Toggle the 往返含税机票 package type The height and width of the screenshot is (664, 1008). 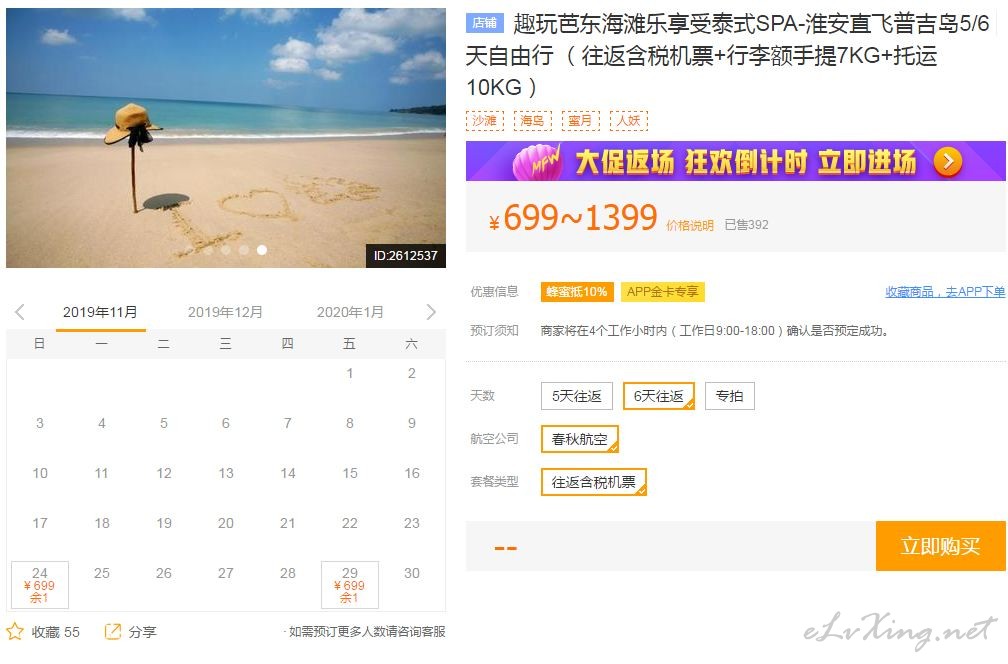593,482
